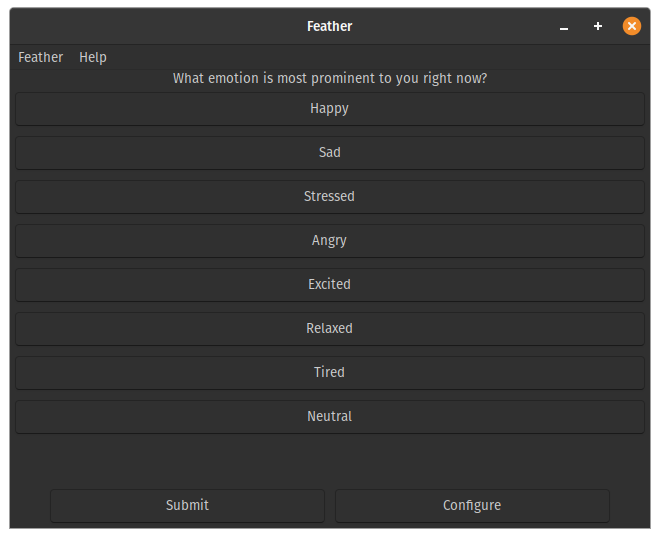Click the emotion question label text
The image size is (660, 538).
pos(329,78)
